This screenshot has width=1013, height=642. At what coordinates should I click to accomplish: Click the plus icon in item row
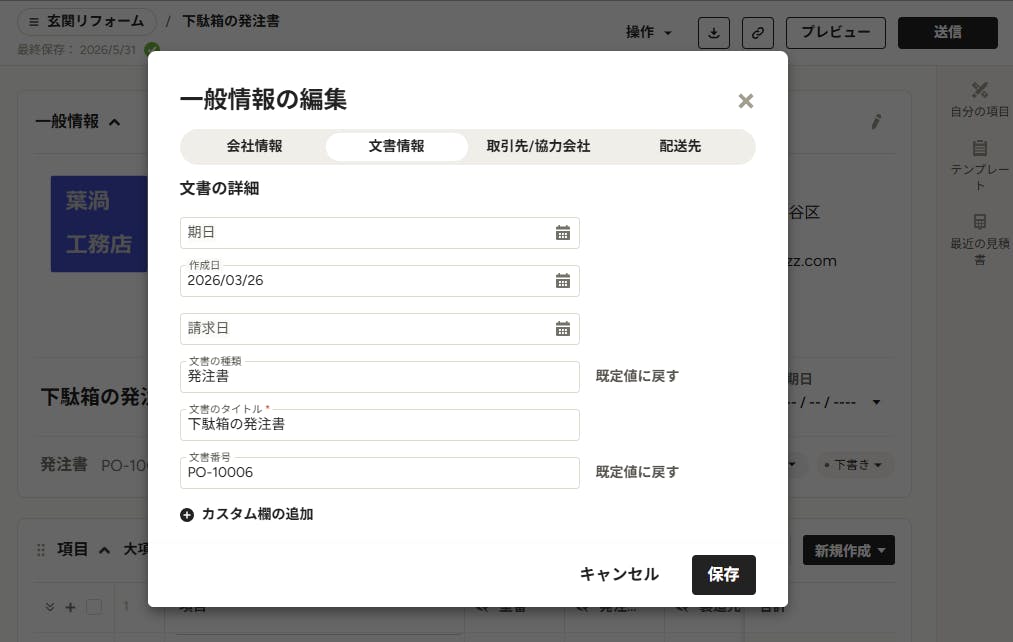(70, 607)
